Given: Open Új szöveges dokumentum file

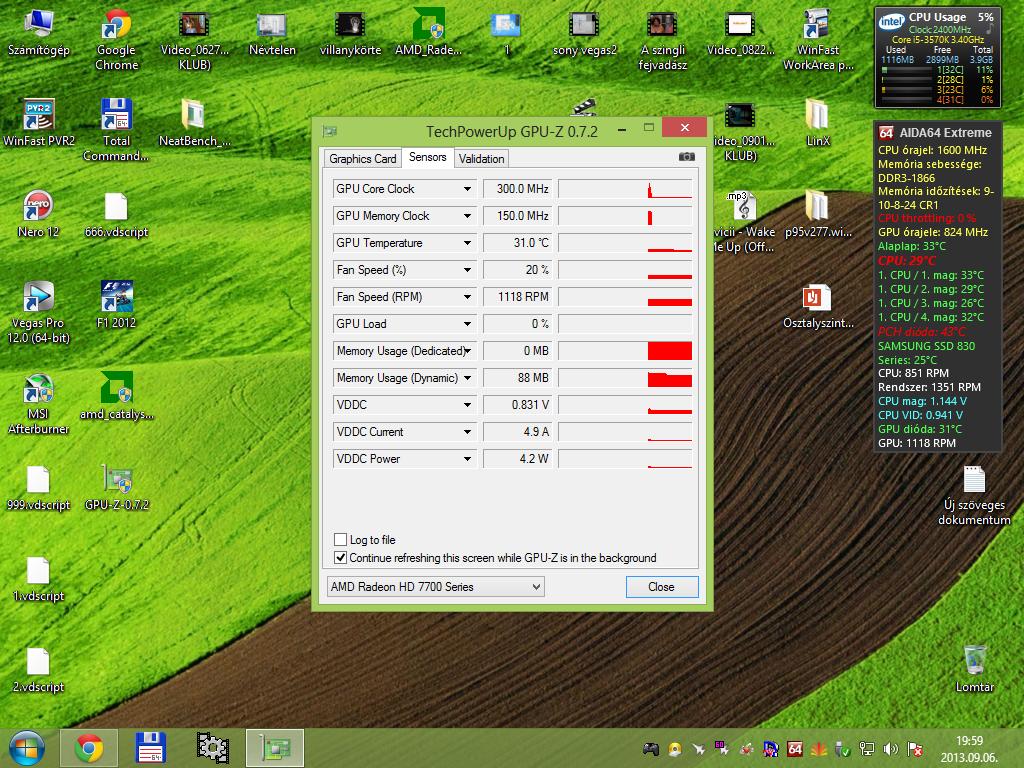Looking at the screenshot, I should (x=974, y=495).
